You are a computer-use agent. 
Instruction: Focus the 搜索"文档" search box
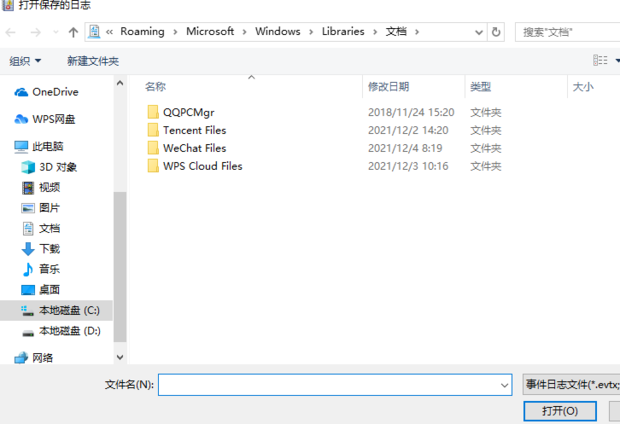[567, 32]
